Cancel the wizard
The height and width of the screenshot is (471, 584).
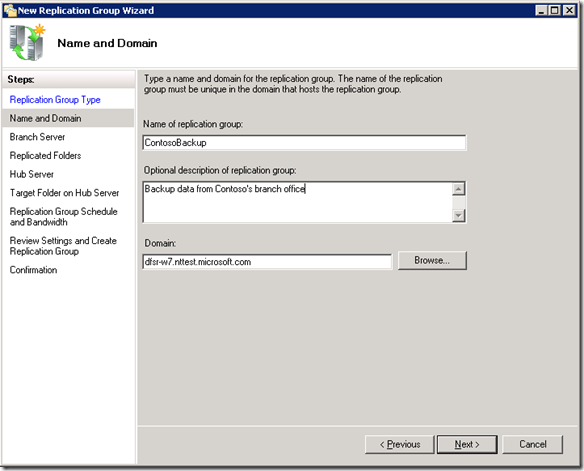click(x=533, y=445)
